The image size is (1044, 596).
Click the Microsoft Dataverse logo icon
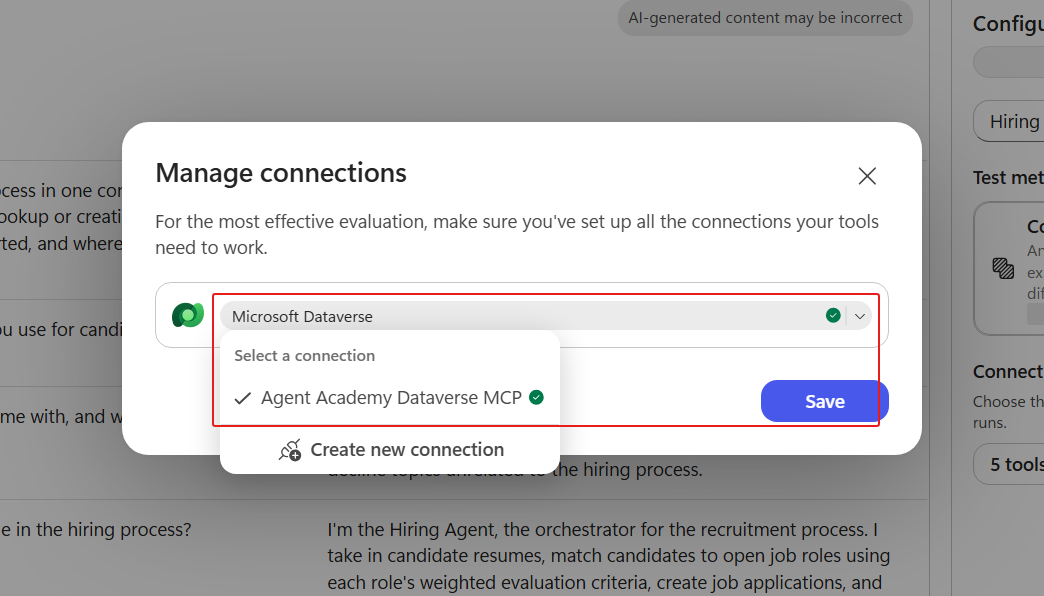pos(188,315)
